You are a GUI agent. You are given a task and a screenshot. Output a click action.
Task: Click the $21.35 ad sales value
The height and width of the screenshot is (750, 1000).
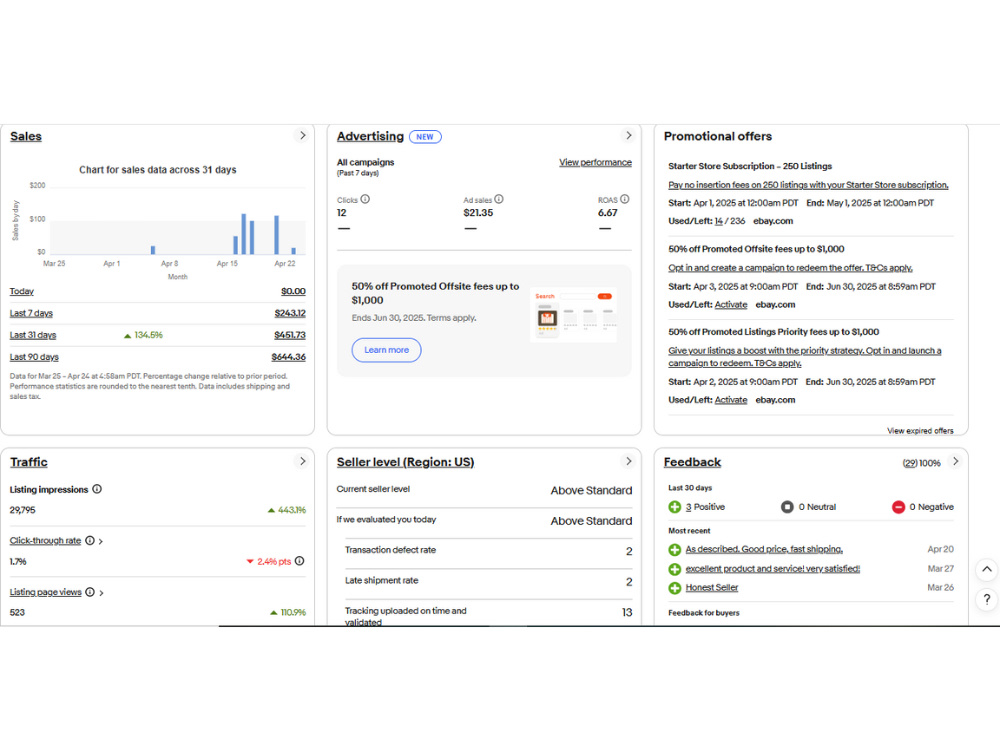click(x=478, y=213)
